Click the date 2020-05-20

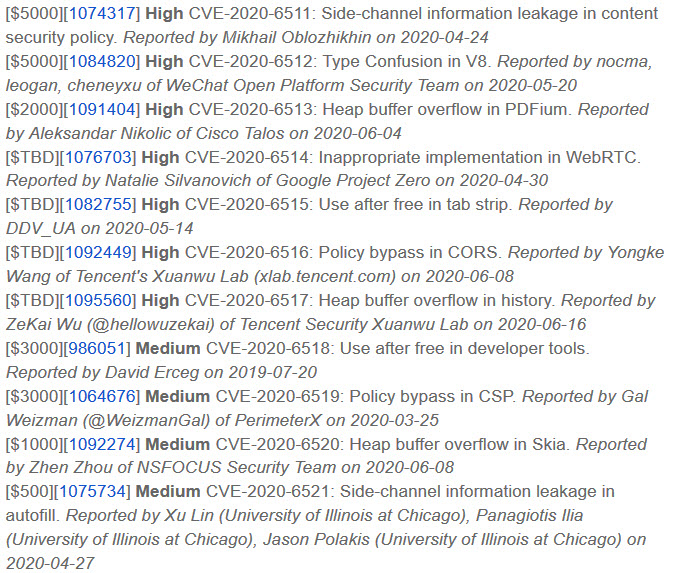pyautogui.click(x=533, y=85)
